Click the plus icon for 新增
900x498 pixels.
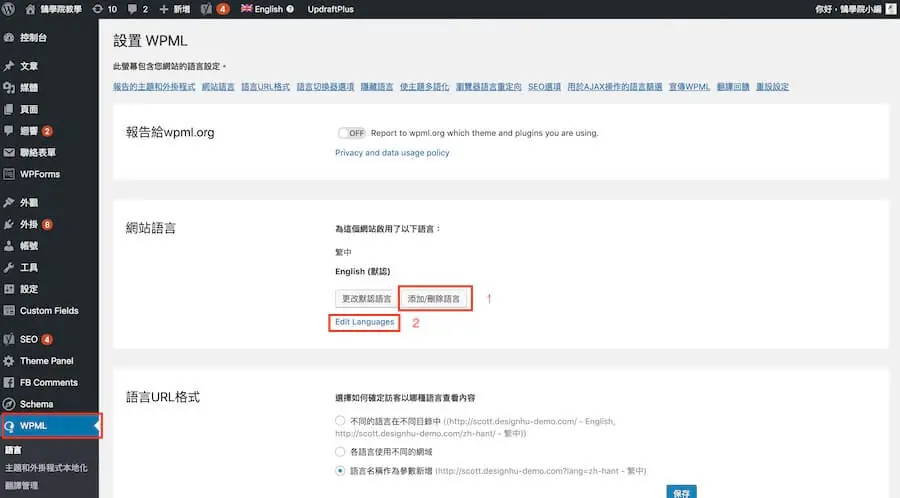click(164, 9)
